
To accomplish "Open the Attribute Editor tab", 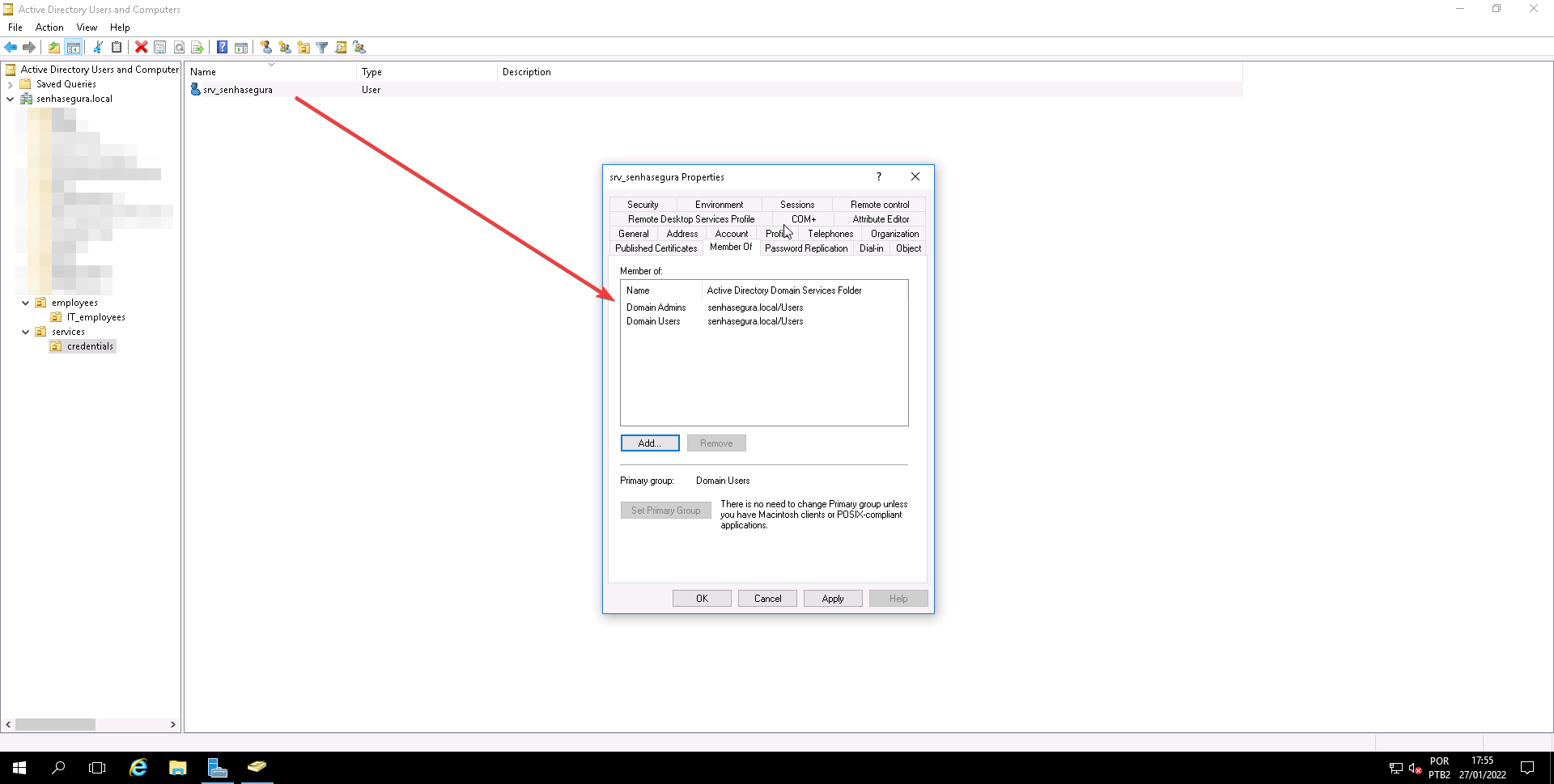I will coord(881,219).
